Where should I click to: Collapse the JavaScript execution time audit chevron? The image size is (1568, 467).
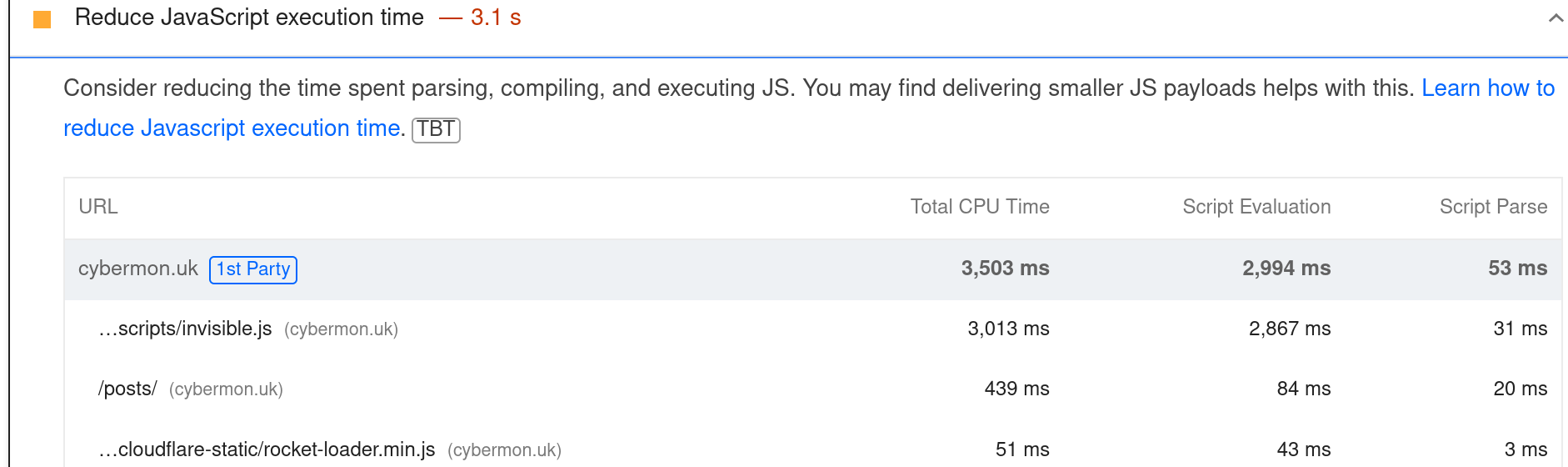[1555, 18]
